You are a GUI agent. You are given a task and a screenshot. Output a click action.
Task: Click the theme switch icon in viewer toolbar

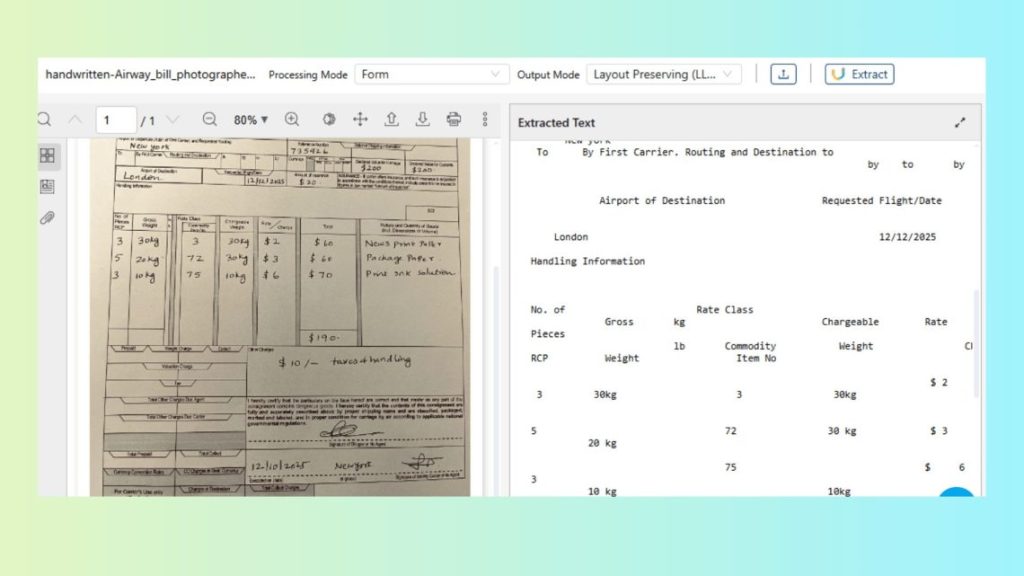[x=329, y=119]
